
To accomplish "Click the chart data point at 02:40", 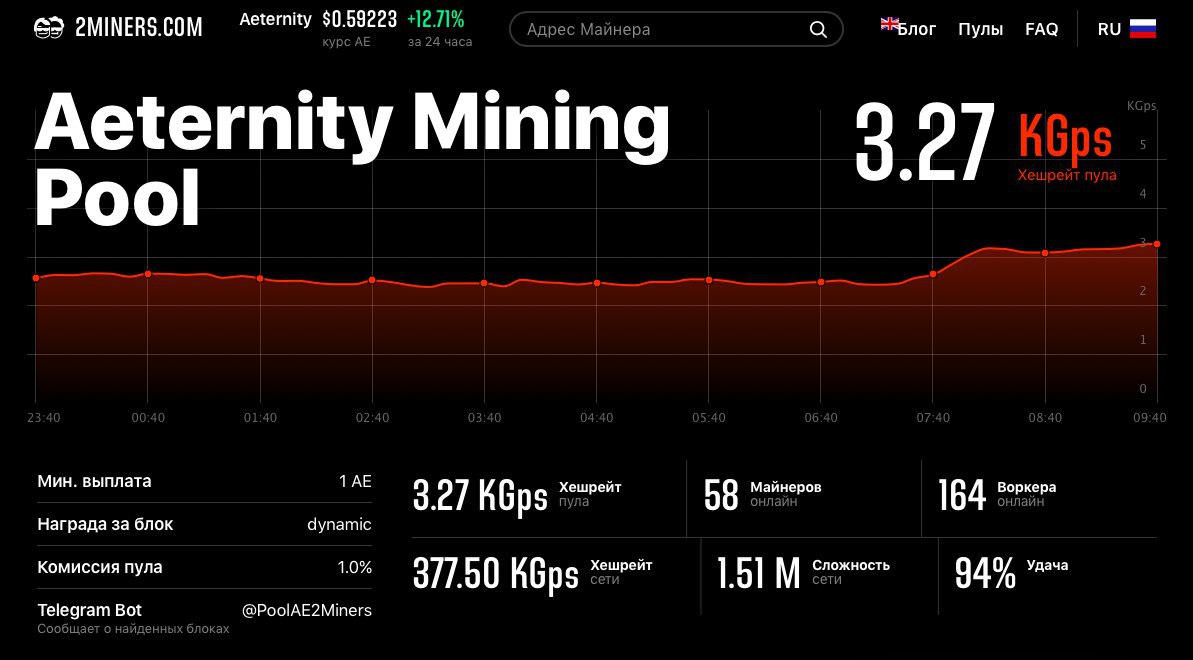I will pos(372,280).
